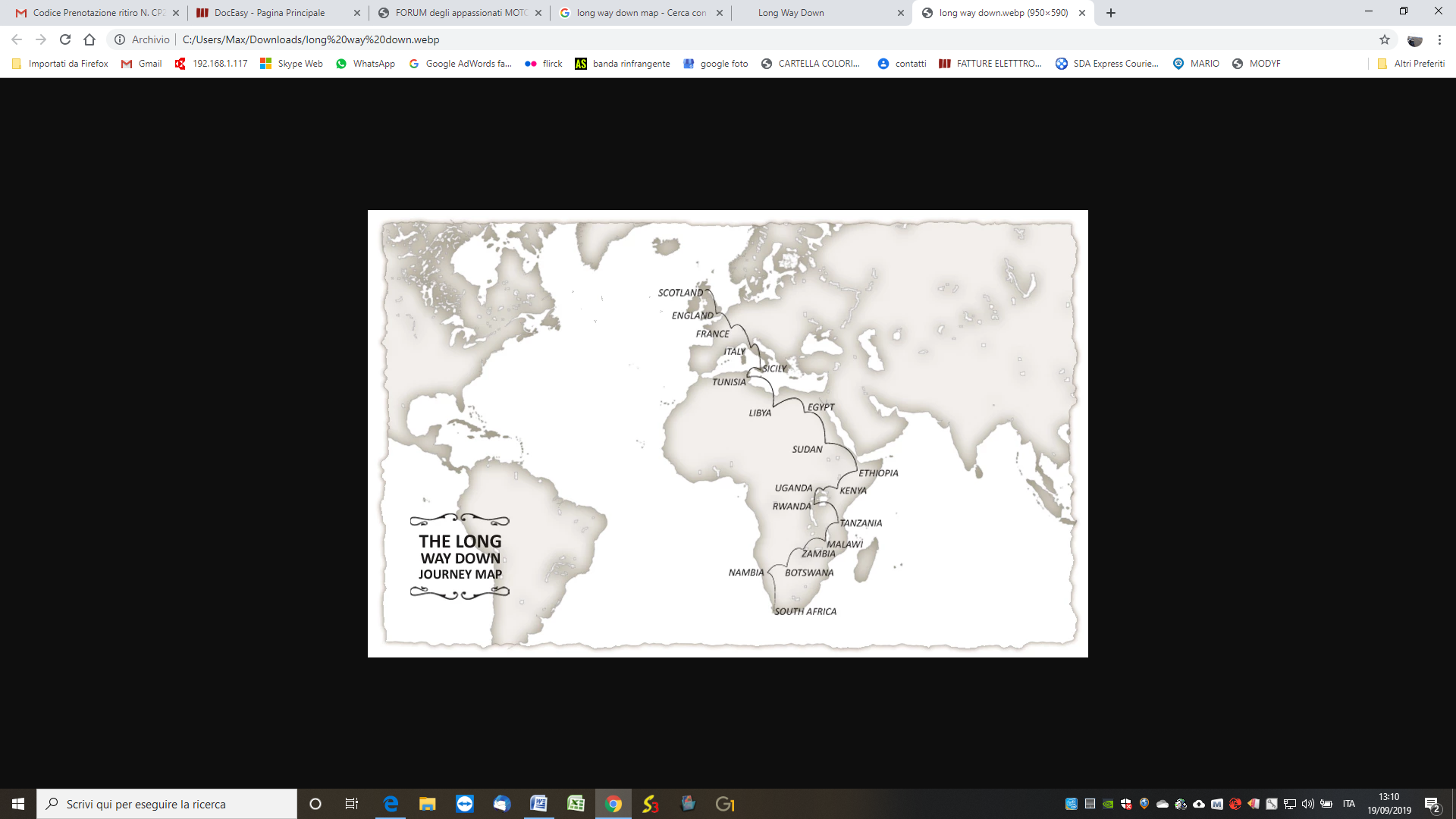The height and width of the screenshot is (819, 1456).
Task: Open the Skype Web bookmark
Action: tap(291, 64)
